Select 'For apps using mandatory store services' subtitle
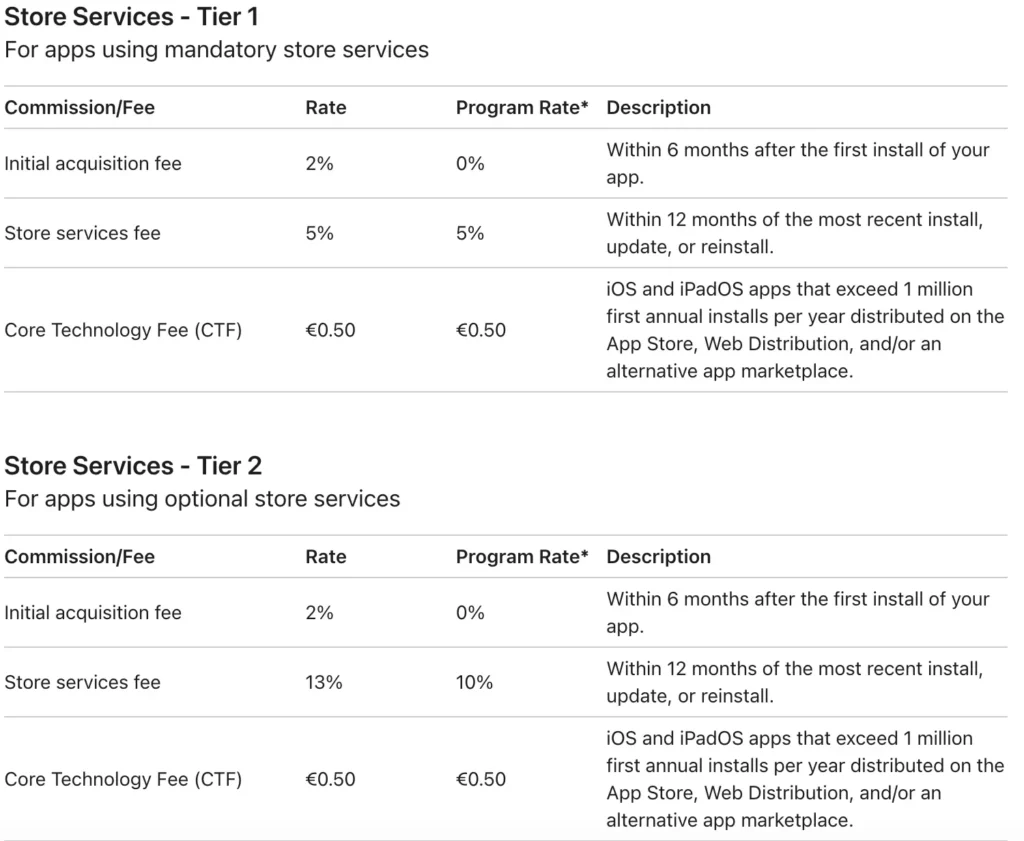Viewport: 1024px width, 841px height. pyautogui.click(x=217, y=49)
